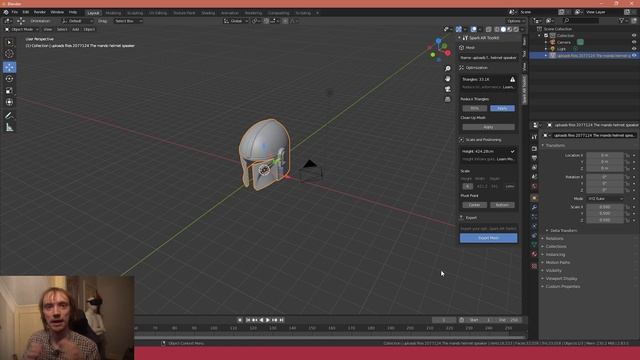
Task: Toggle the viewport overlays button
Action: point(473,29)
